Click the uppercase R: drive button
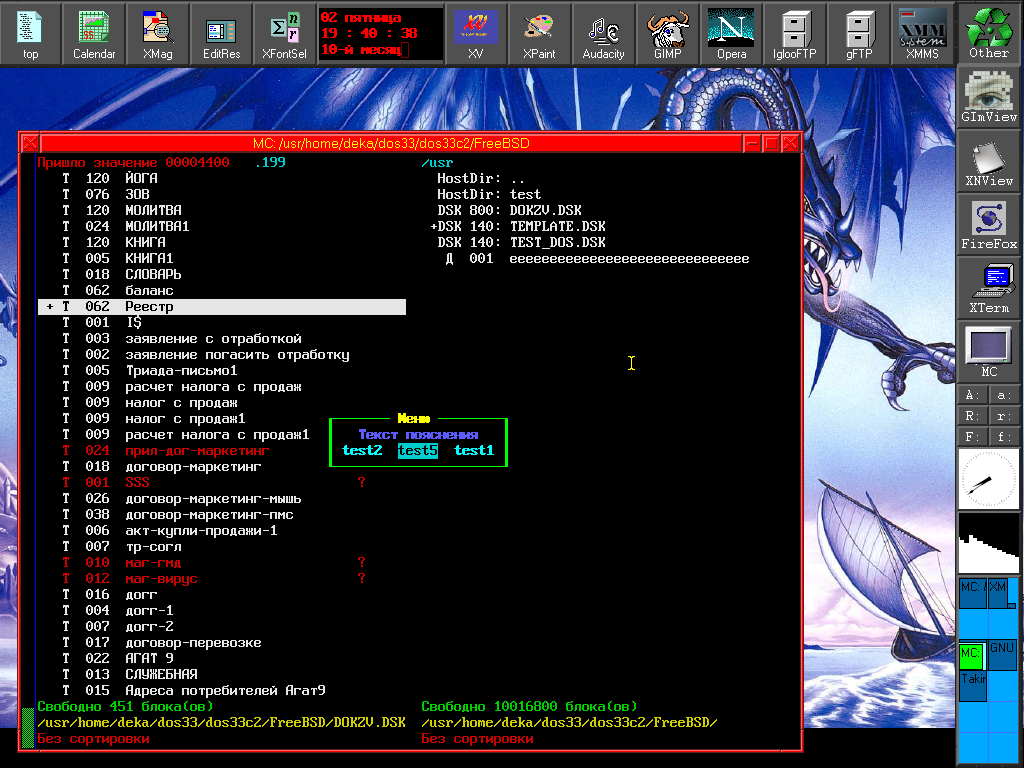1024x768 pixels. pos(972,416)
